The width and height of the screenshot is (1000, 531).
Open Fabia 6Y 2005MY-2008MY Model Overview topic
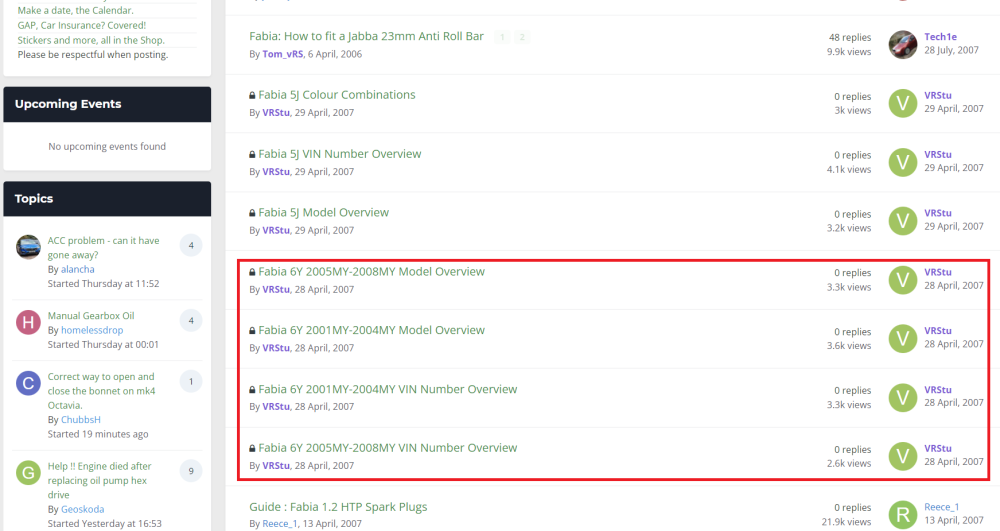tap(371, 272)
